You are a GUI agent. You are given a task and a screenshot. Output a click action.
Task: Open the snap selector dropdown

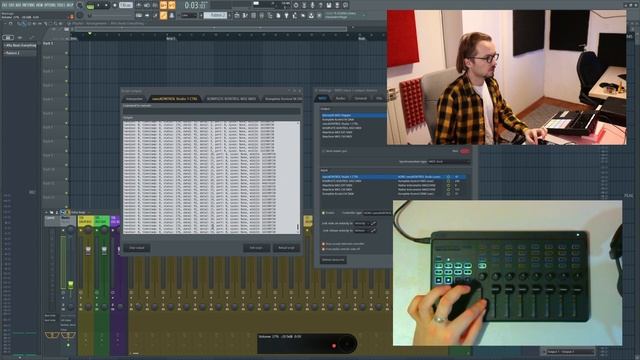(x=190, y=16)
